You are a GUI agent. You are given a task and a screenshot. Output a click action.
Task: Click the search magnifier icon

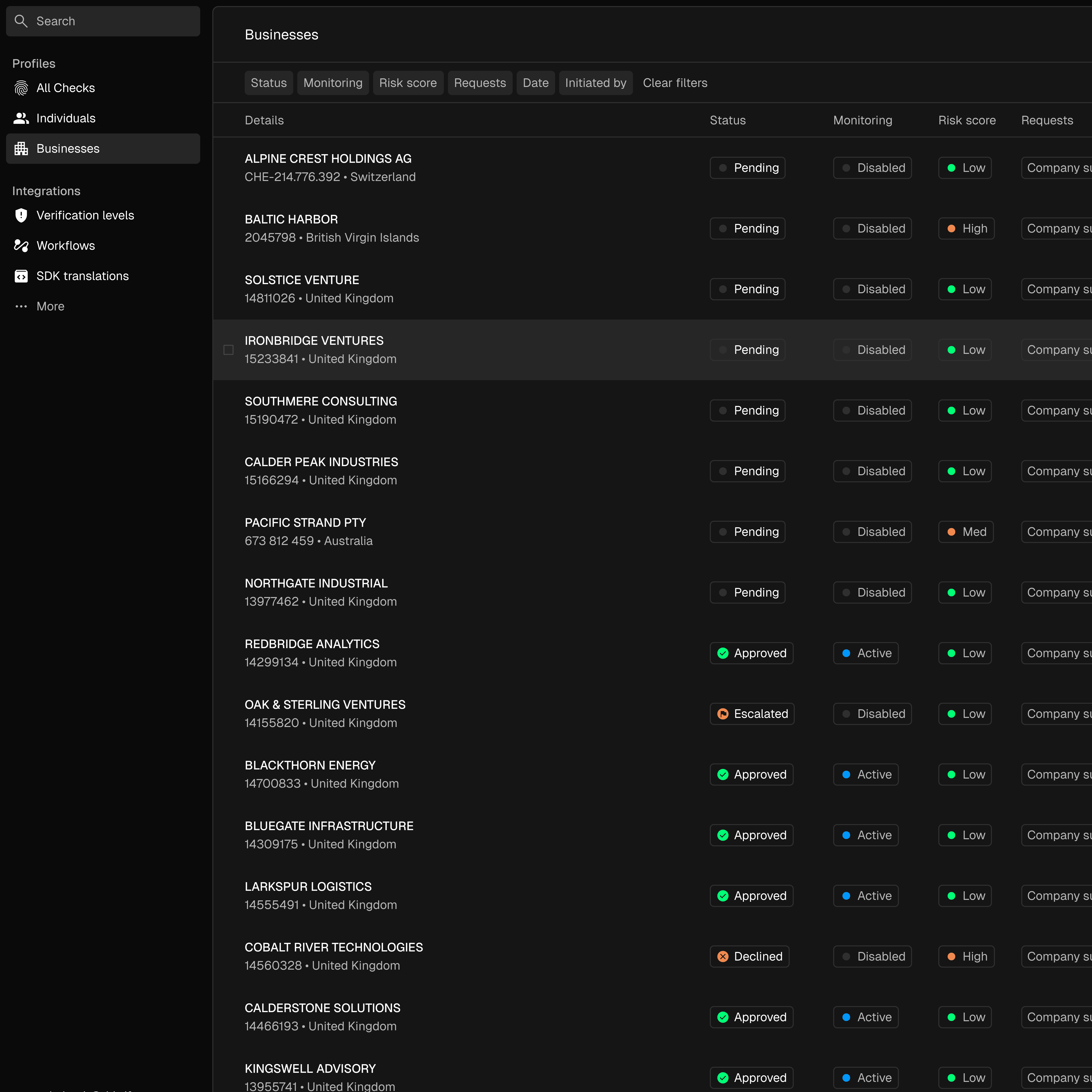pyautogui.click(x=21, y=21)
